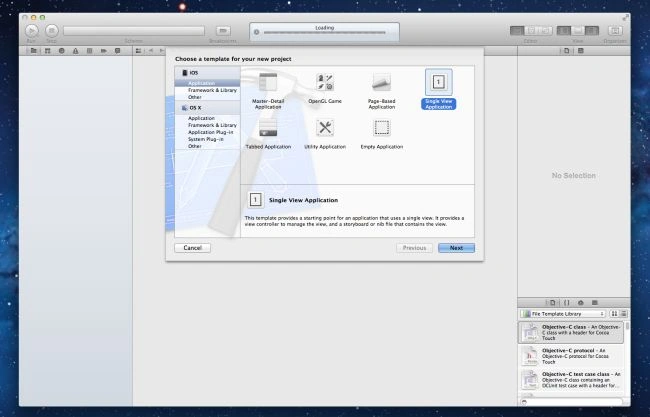Viewport: 650px width, 417px height.
Task: Show the Project navigator folder icon
Action: pos(33,51)
